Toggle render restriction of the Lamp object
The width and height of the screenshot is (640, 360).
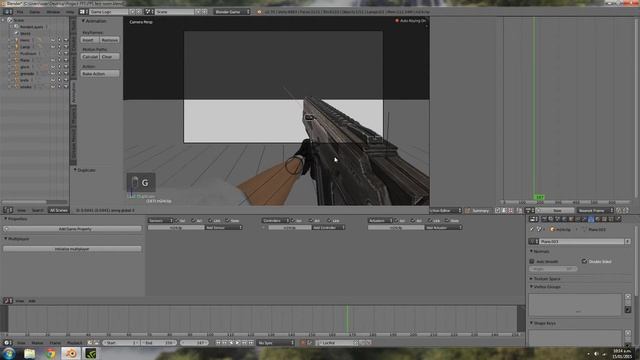pos(66,47)
